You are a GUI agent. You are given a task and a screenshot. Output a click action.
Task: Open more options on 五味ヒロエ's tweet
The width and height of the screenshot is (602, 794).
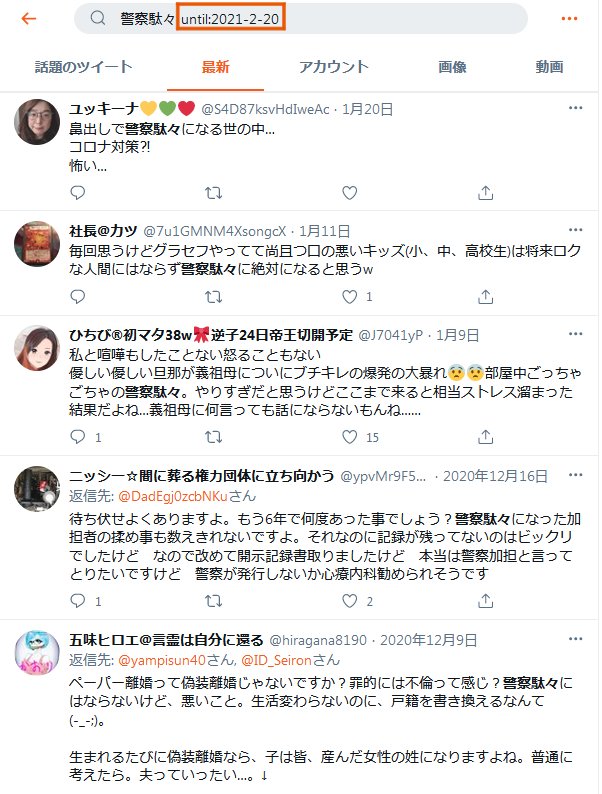(x=576, y=639)
